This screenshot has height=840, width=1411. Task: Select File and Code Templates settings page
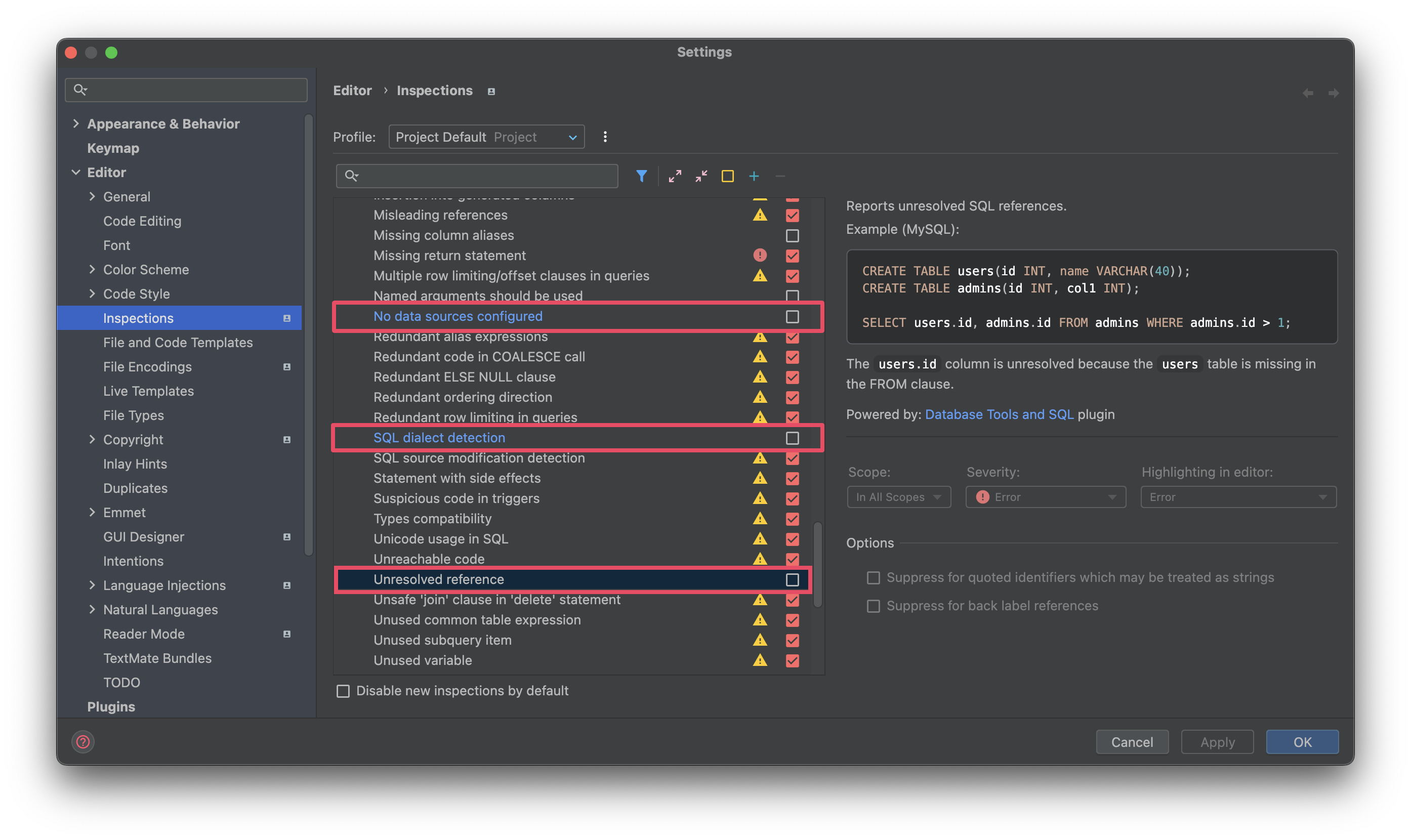[x=178, y=343]
